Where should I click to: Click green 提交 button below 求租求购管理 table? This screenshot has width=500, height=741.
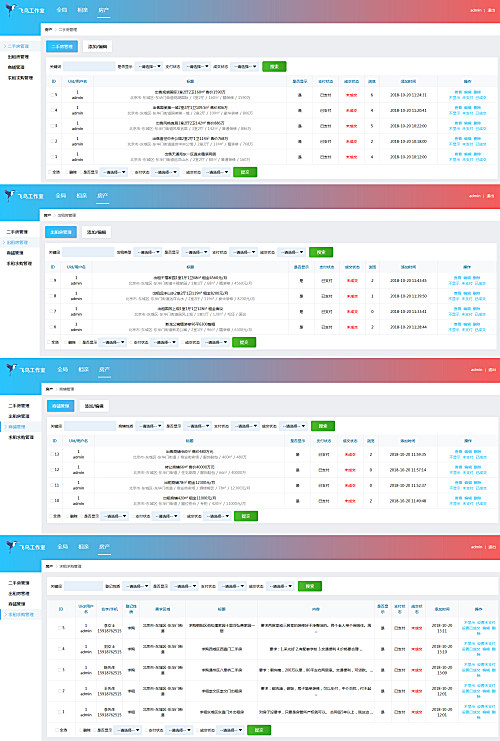[259, 730]
